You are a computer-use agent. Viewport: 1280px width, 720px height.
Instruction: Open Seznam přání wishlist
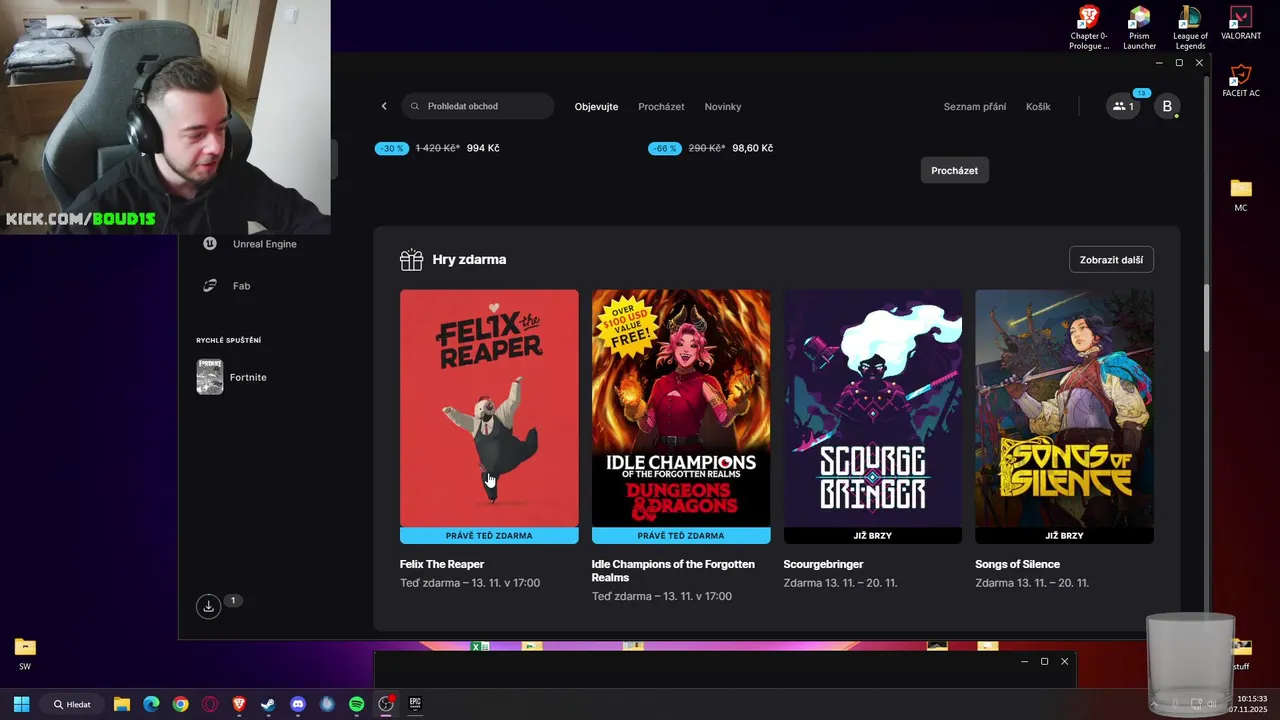[x=975, y=106]
